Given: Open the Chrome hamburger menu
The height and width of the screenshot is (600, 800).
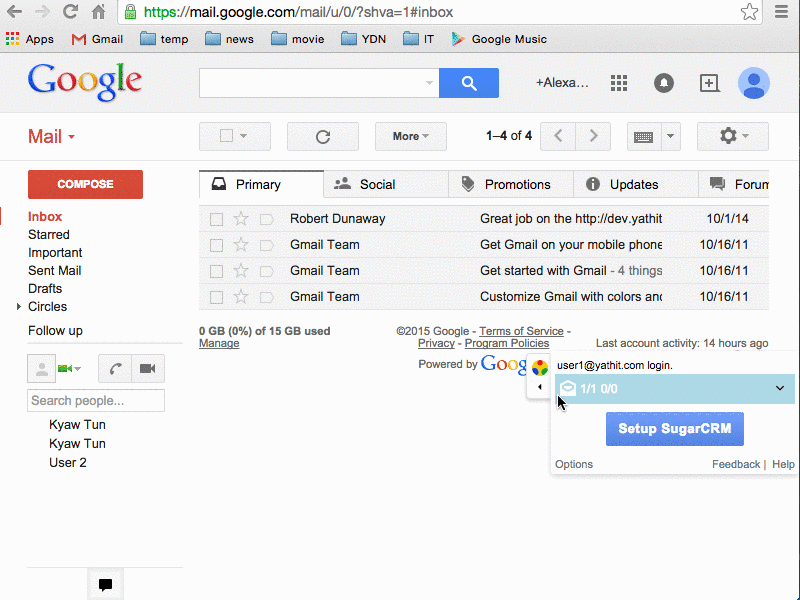Looking at the screenshot, I should [781, 11].
